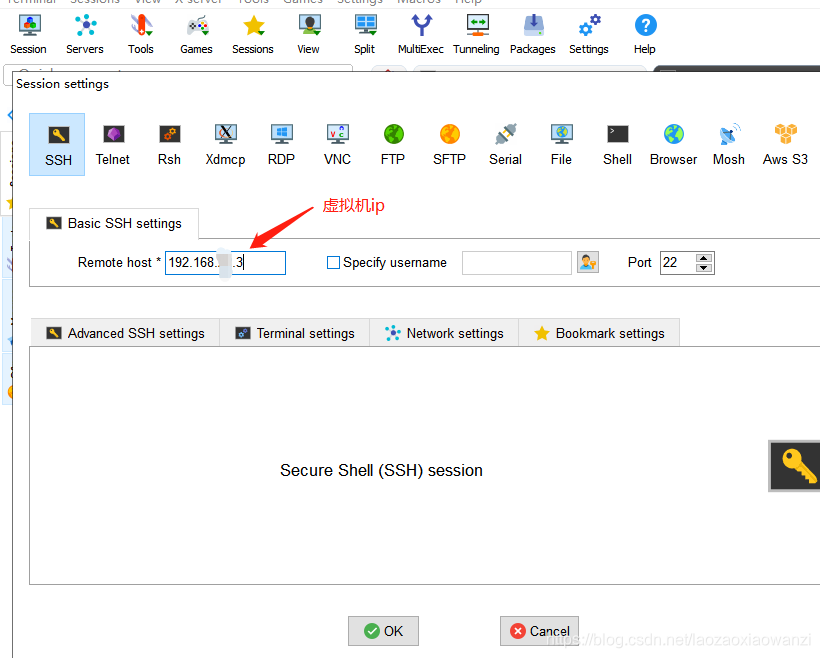The height and width of the screenshot is (658, 820).
Task: Select the Aws S3 session type
Action: coord(785,144)
